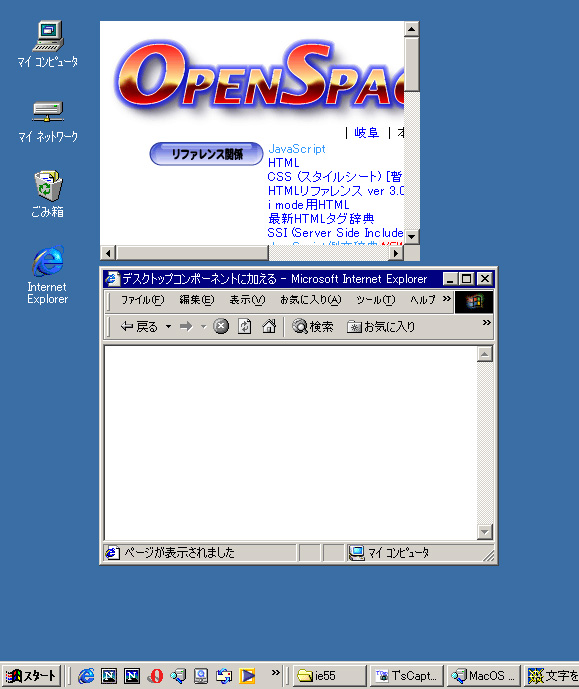The image size is (579, 689).
Task: Click the Windows logo throbber in IE
Action: pos(474,302)
